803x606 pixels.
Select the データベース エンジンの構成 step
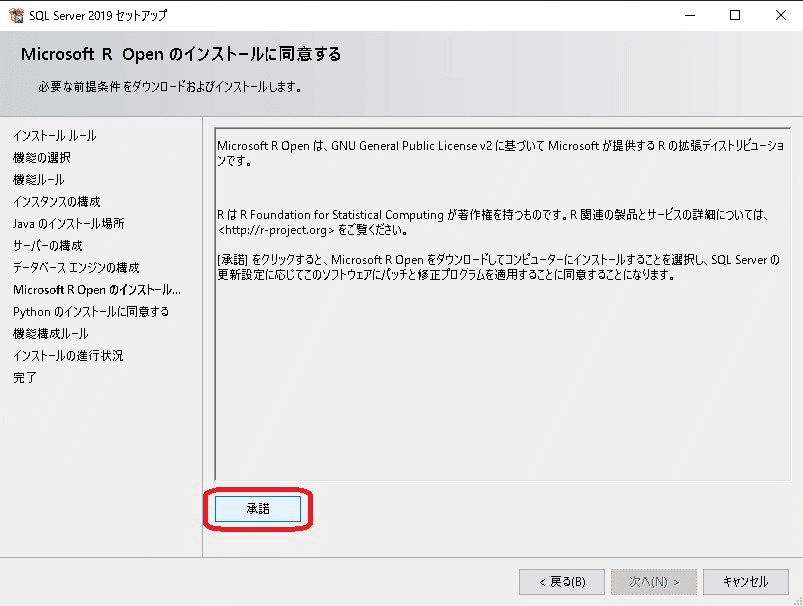[76, 268]
